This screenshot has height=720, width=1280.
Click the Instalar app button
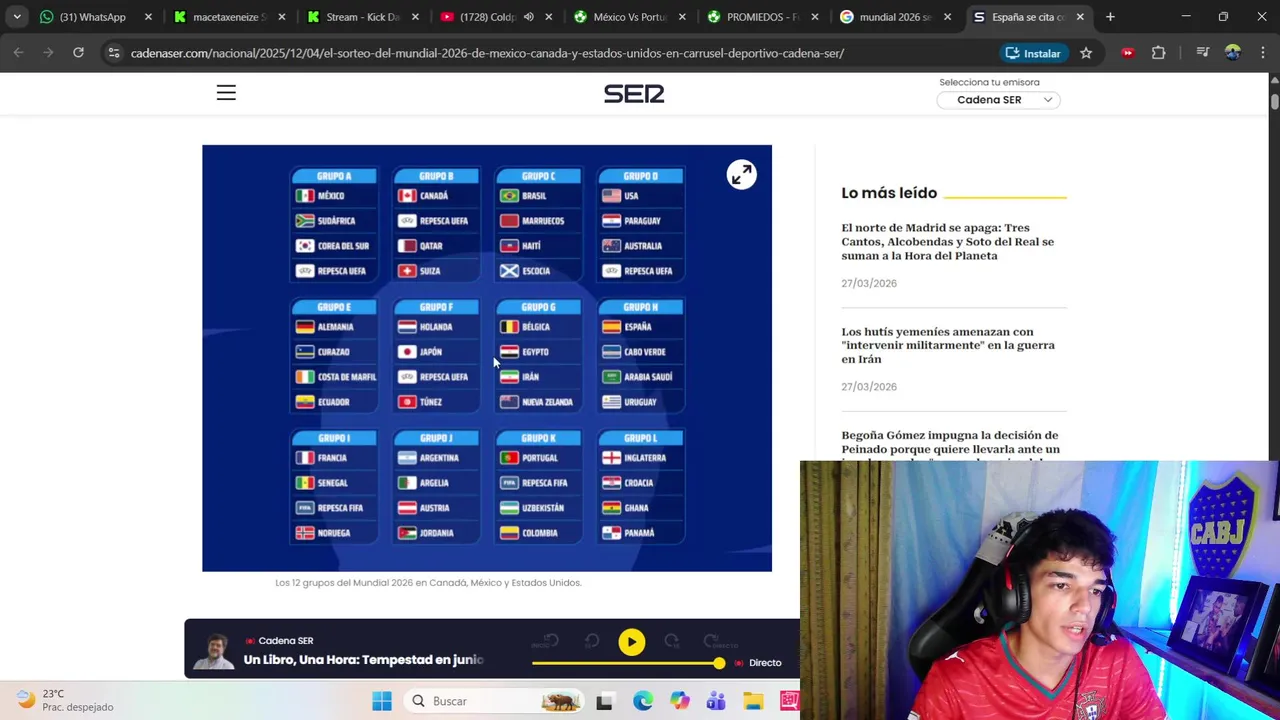(x=1033, y=53)
